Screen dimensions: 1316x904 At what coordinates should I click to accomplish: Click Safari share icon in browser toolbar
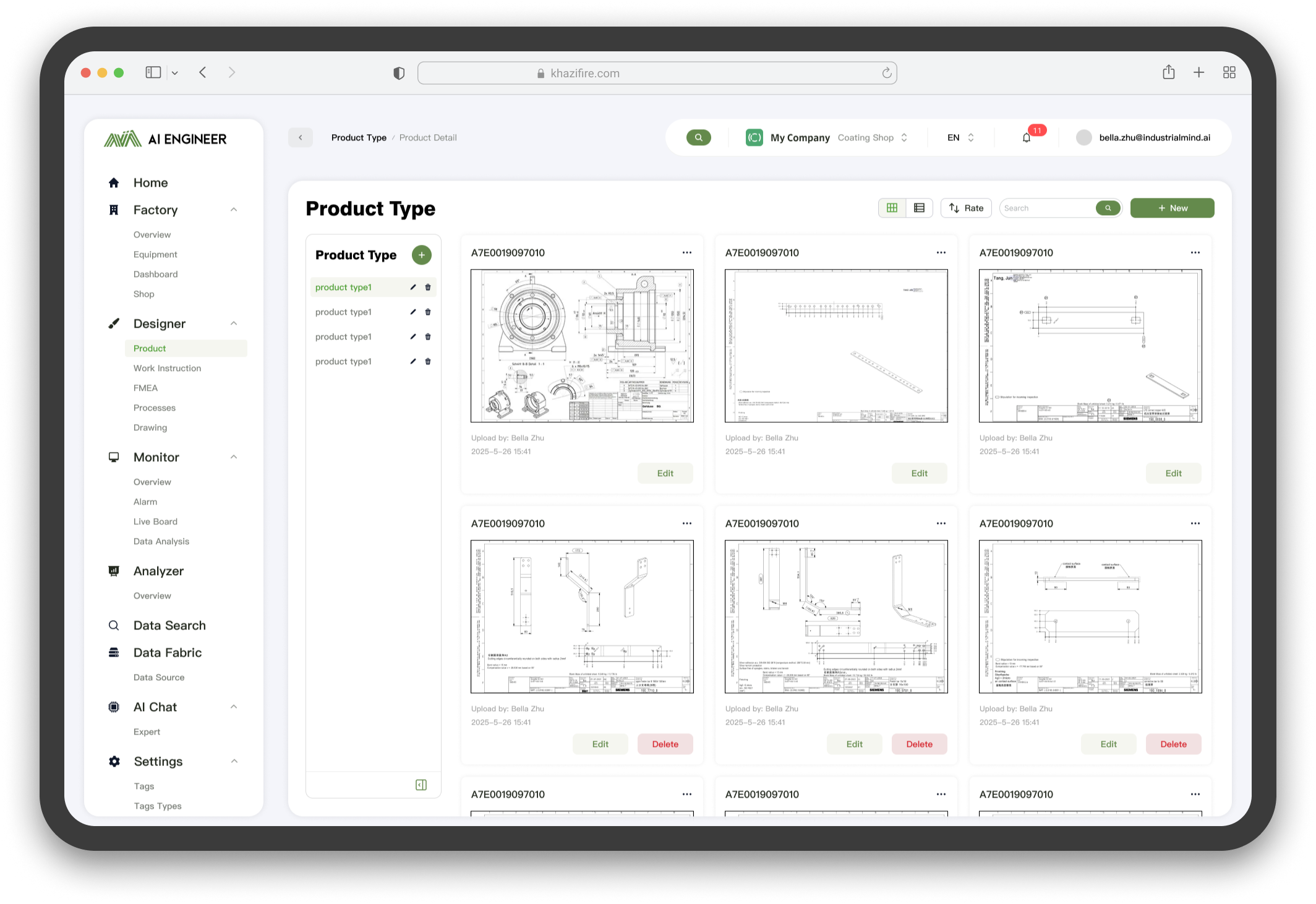coord(1168,73)
